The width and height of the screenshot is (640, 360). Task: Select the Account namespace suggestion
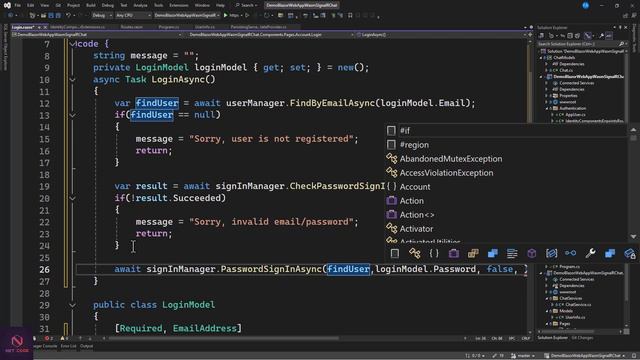(x=506, y=187)
